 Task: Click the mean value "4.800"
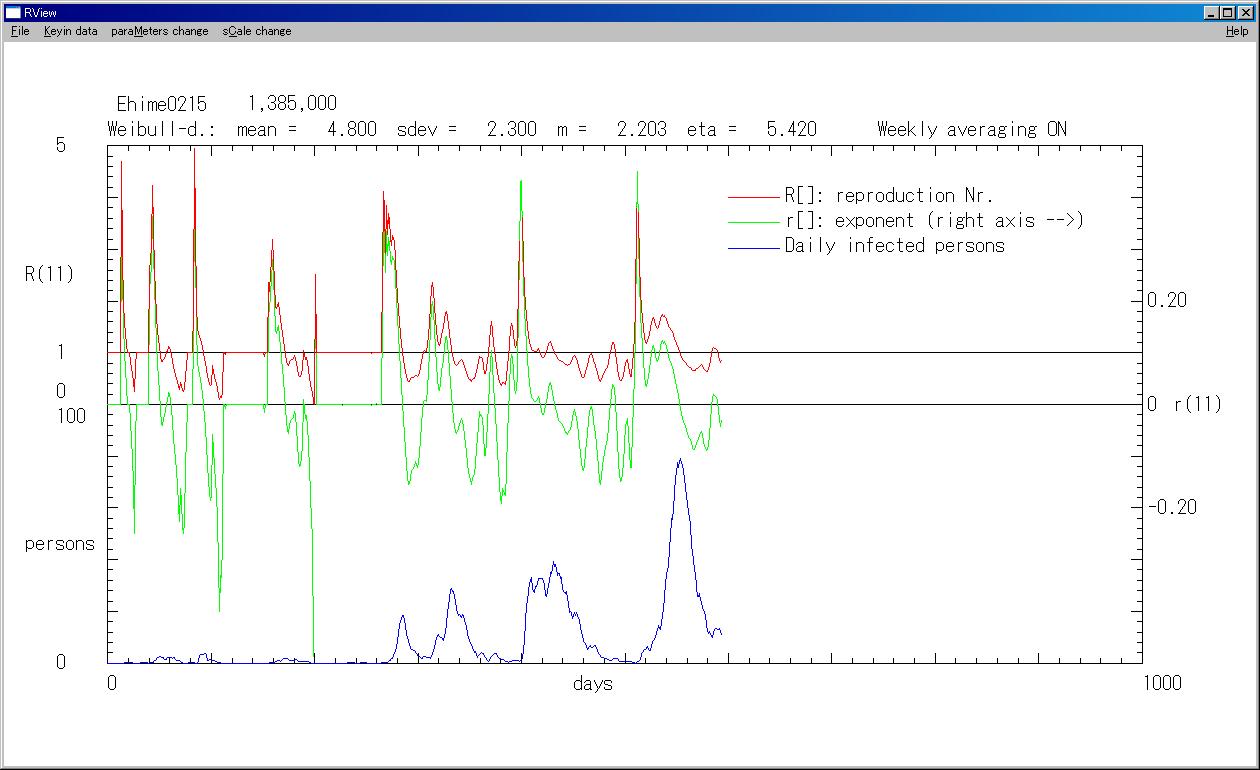(352, 129)
